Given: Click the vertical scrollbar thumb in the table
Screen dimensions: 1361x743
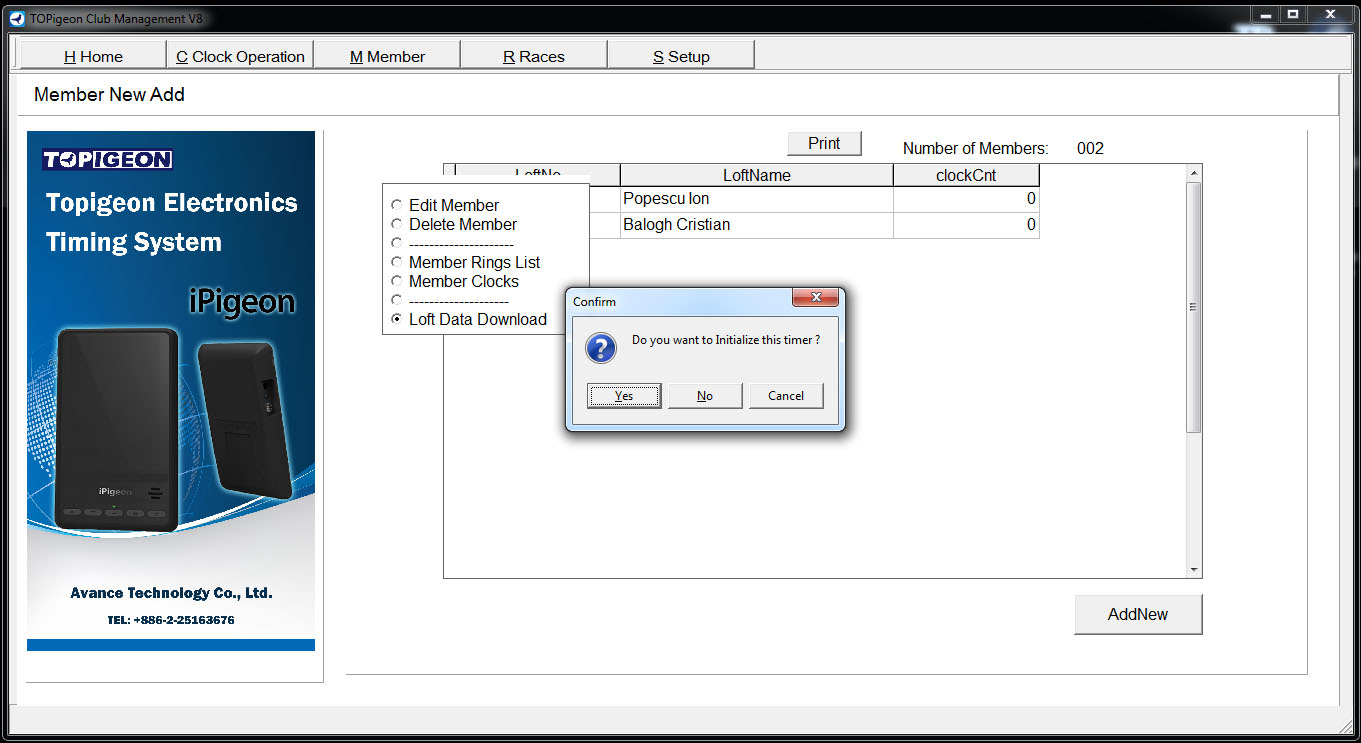Looking at the screenshot, I should pyautogui.click(x=1193, y=308).
